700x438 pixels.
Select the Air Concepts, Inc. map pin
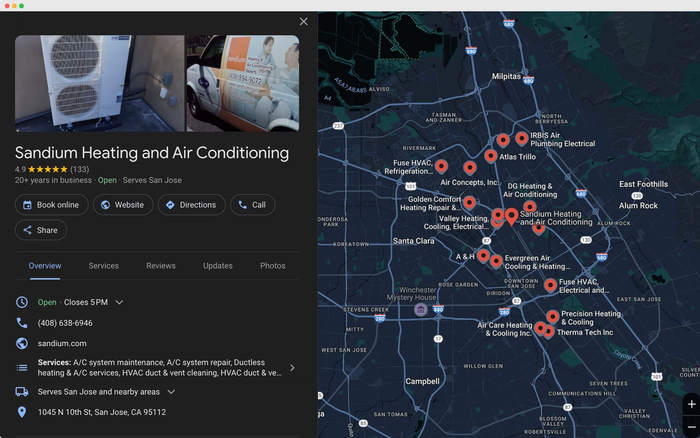coord(470,168)
